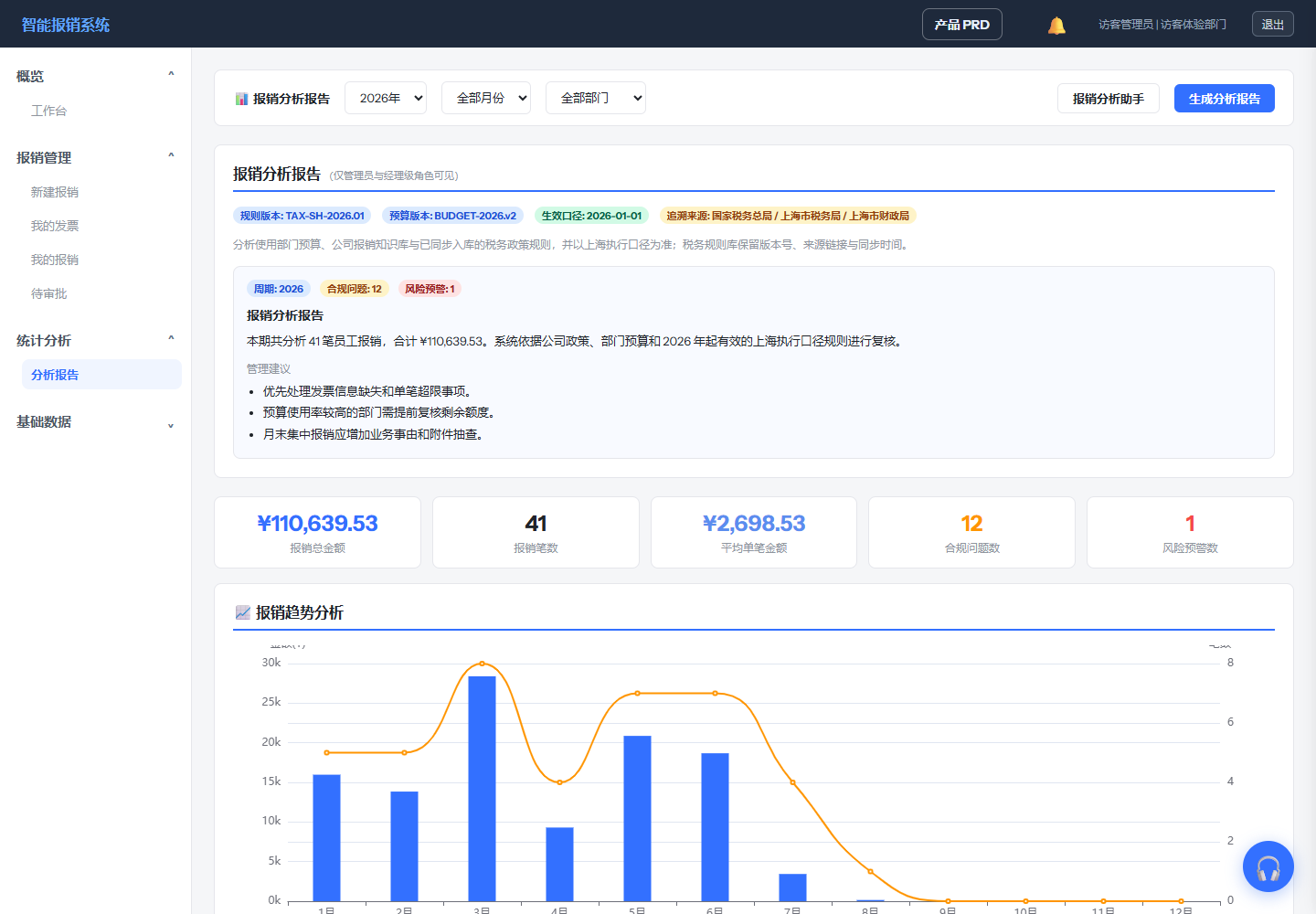Click the 生效口径: 2026-01-01 tag
This screenshot has height=914, width=1316.
point(592,216)
